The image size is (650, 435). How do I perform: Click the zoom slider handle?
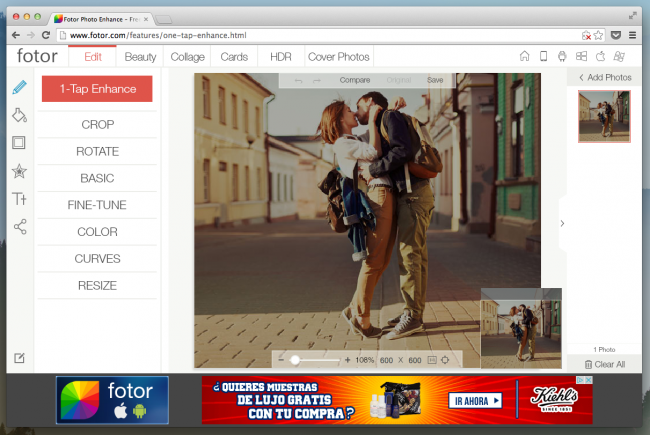(295, 360)
